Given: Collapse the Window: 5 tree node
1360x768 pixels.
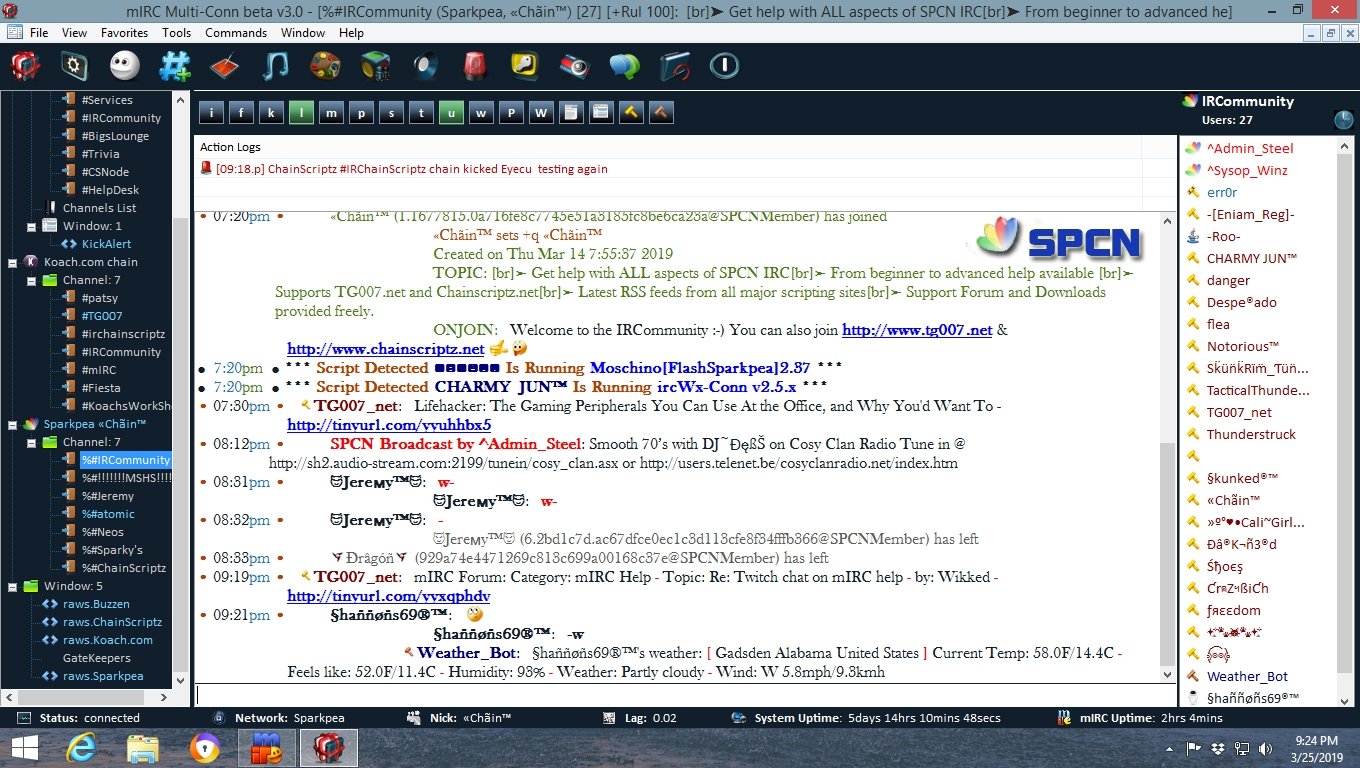Looking at the screenshot, I should coord(11,586).
